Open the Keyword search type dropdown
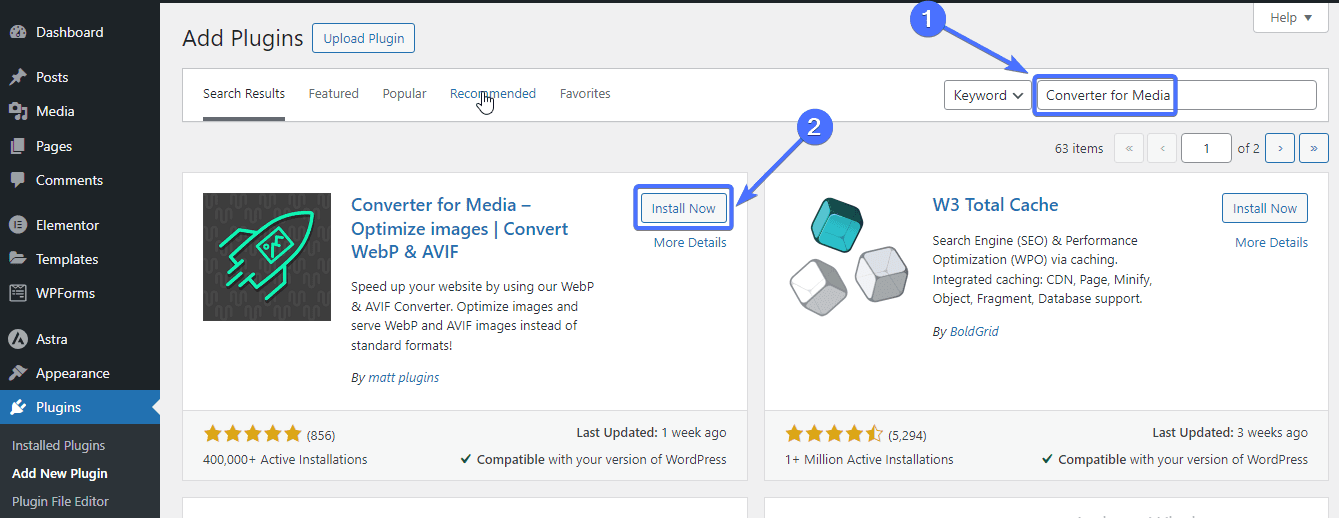Screen dimensions: 1339x518 (988, 95)
